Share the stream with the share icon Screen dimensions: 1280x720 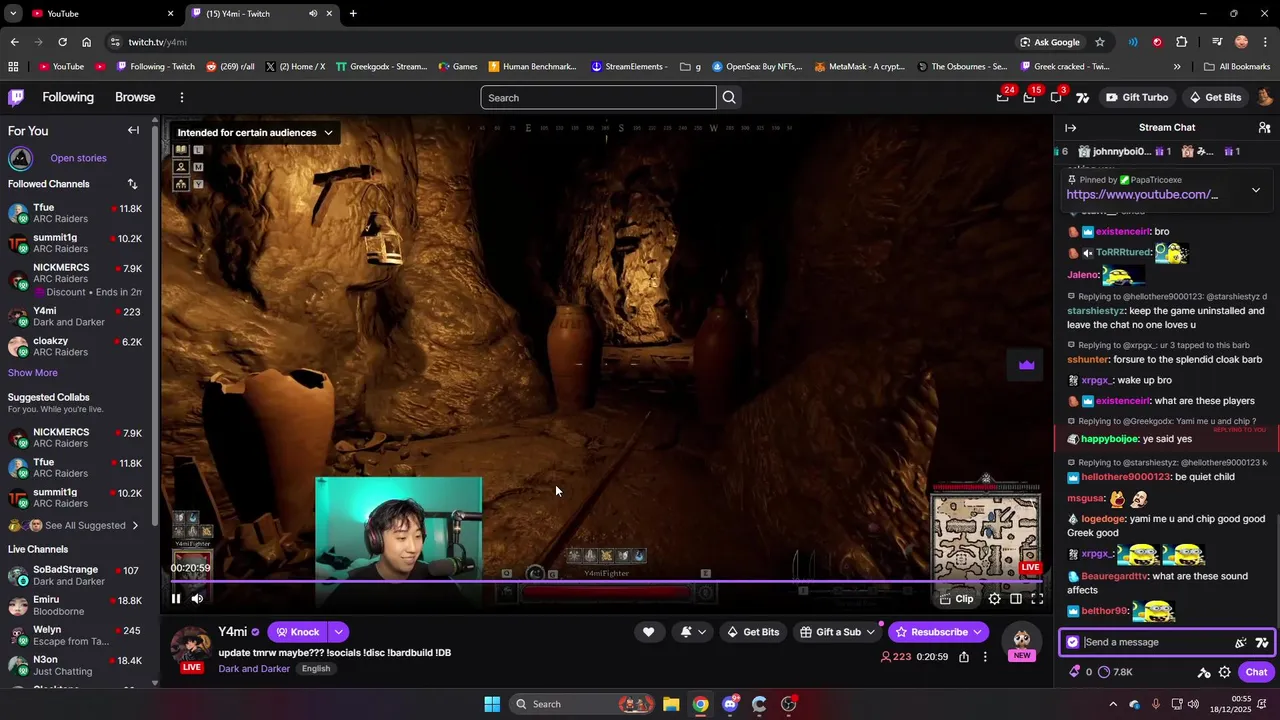pos(964,657)
